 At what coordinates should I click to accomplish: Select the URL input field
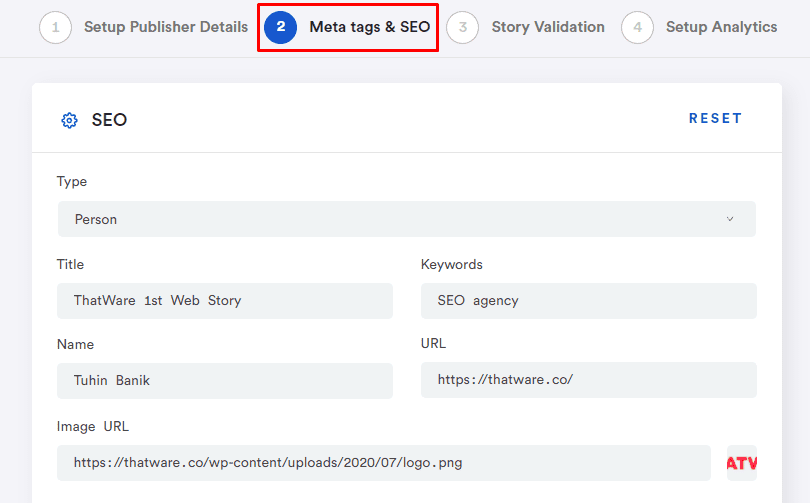(589, 380)
